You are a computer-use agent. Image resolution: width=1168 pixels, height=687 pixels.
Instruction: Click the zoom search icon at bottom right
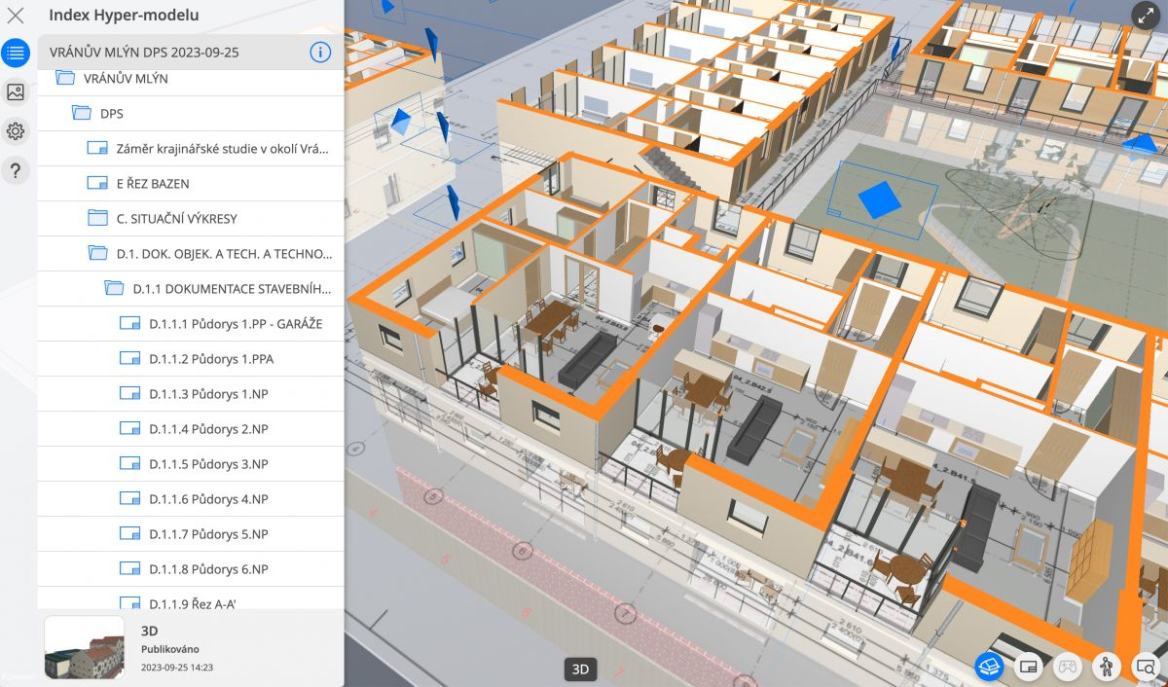point(1146,666)
